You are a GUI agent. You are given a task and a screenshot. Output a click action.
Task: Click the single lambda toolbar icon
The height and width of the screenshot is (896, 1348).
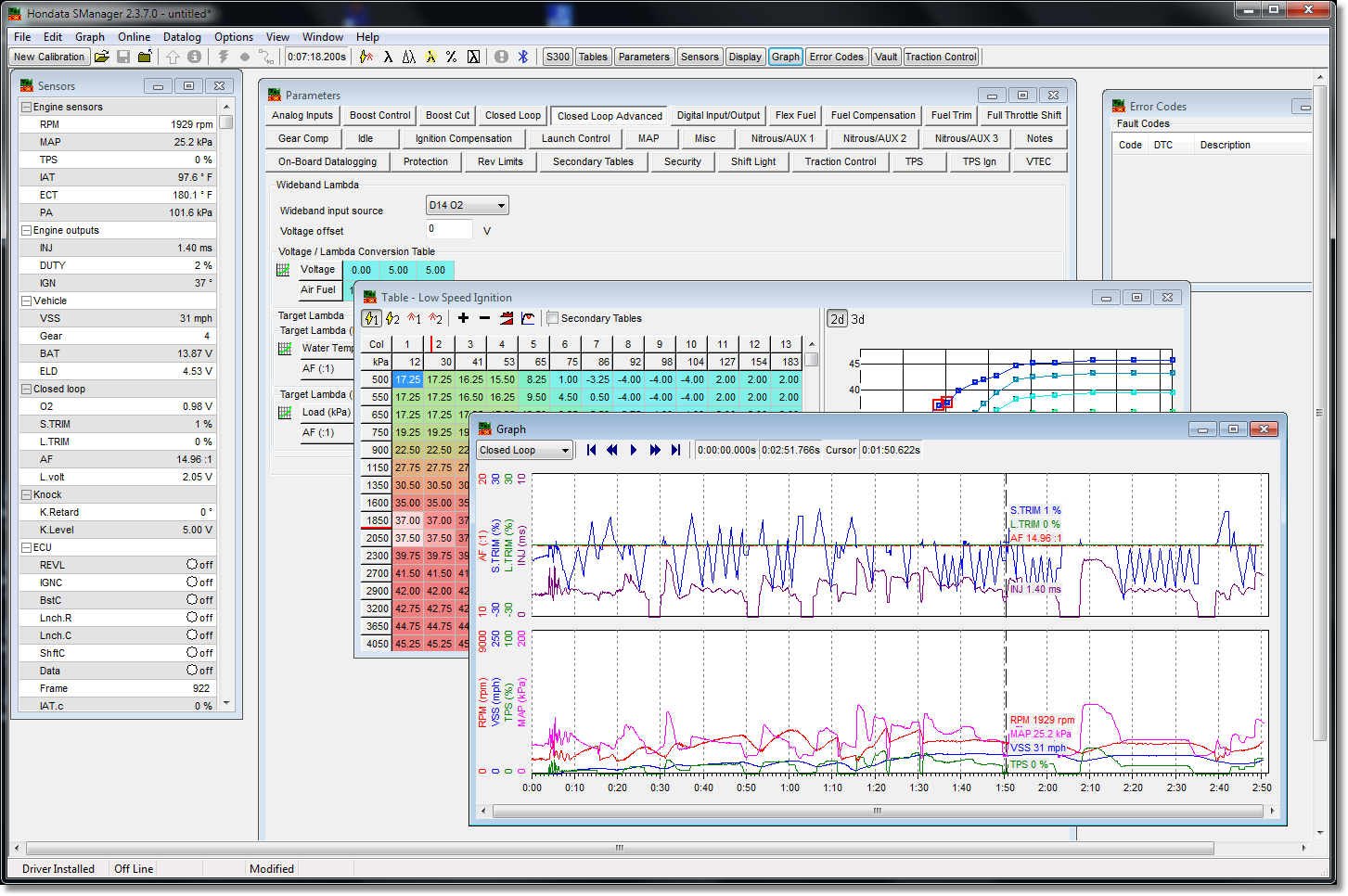pos(388,57)
